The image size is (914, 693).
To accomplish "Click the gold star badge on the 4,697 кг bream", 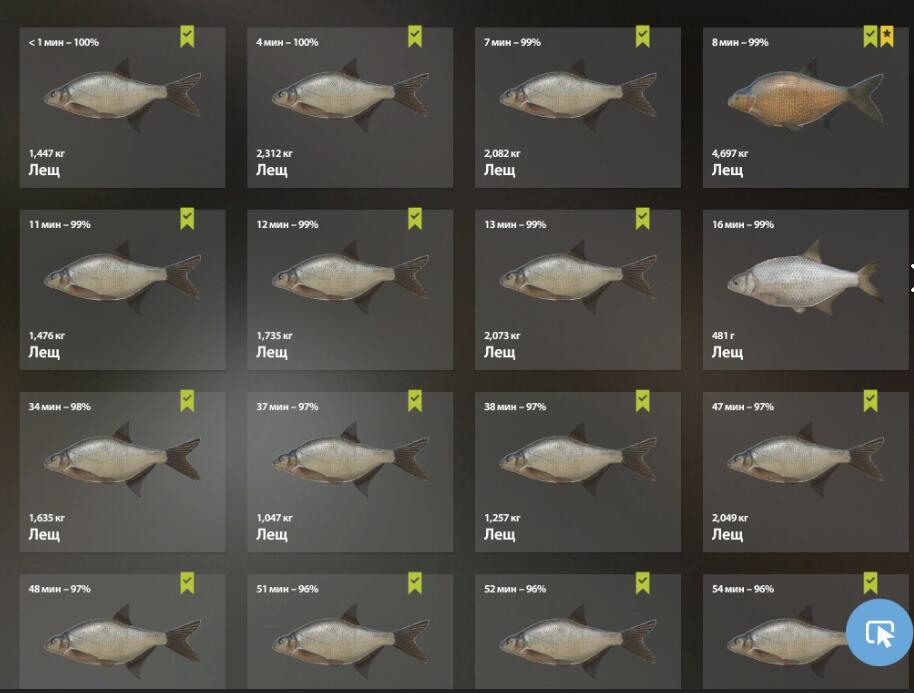I will pyautogui.click(x=887, y=36).
